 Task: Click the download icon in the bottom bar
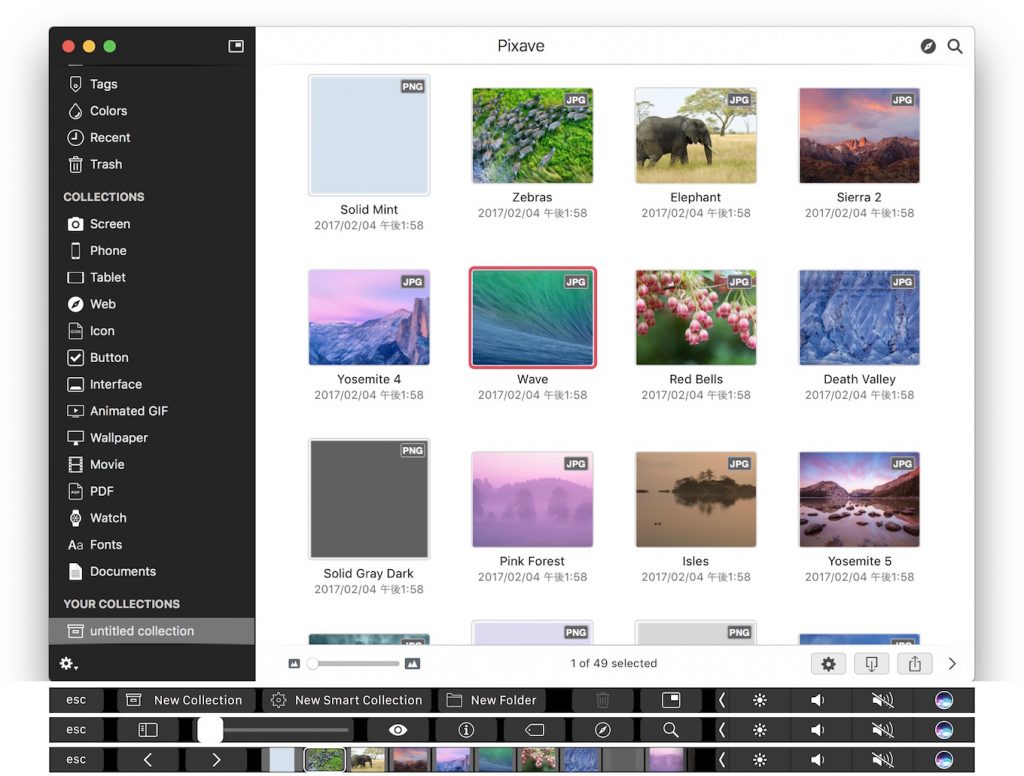872,663
